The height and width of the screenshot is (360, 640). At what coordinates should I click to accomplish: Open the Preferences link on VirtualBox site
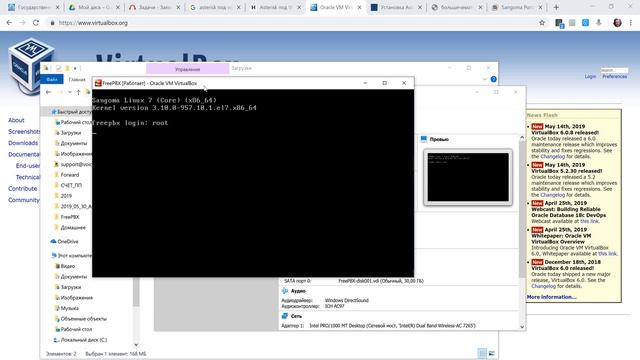(614, 76)
